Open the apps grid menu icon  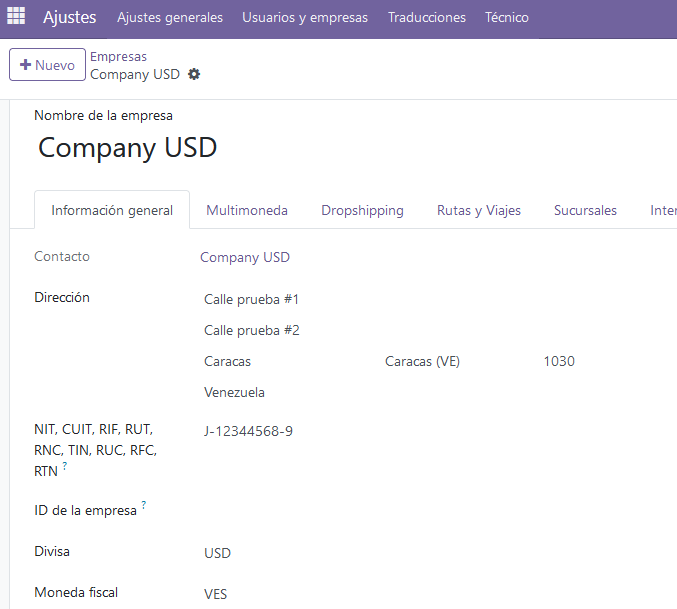16,17
